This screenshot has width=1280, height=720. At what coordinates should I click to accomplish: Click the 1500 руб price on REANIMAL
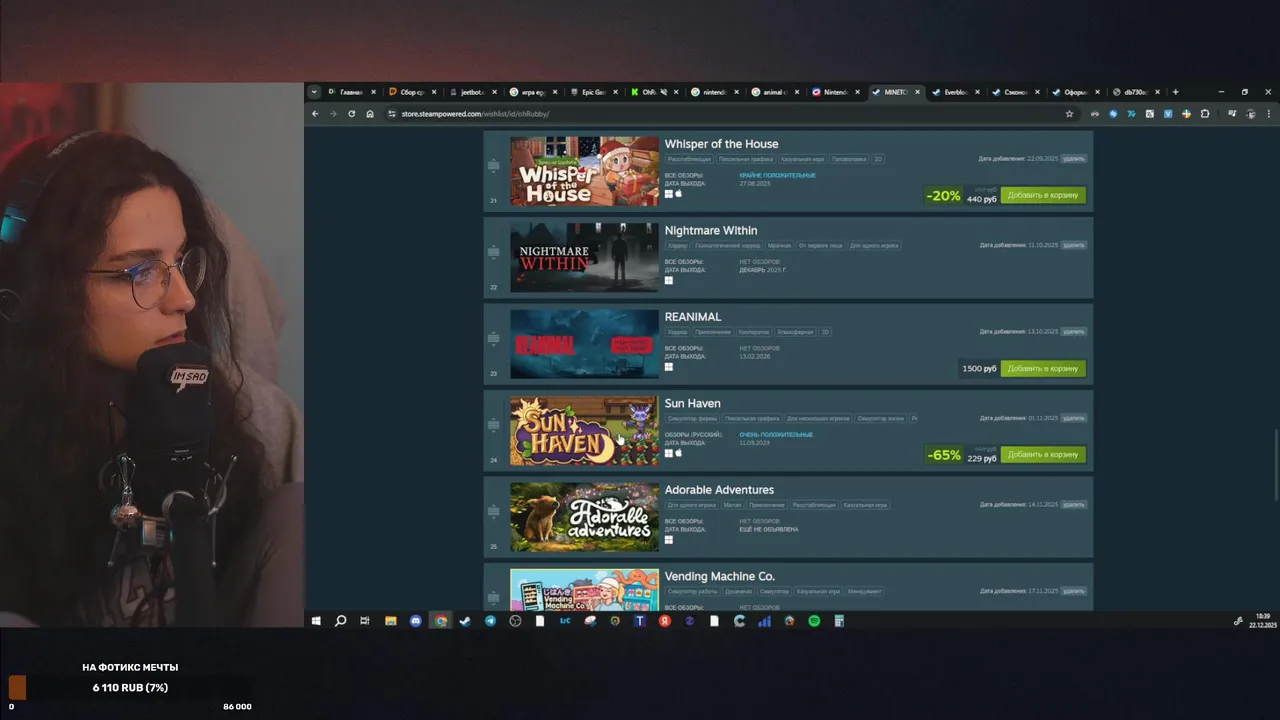click(x=979, y=368)
